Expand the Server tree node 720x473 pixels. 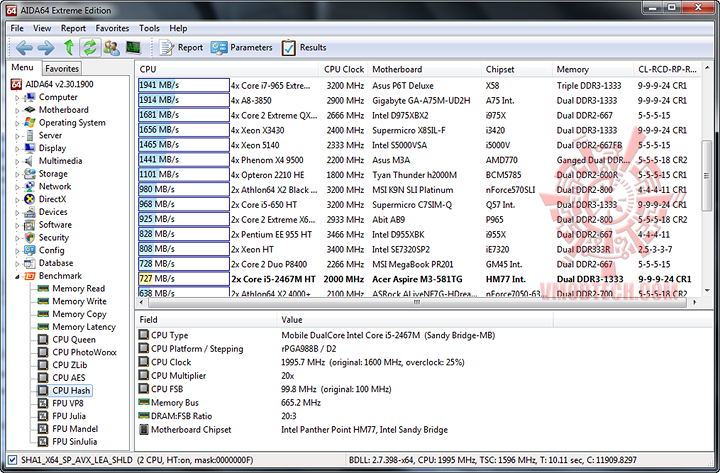click(17, 136)
